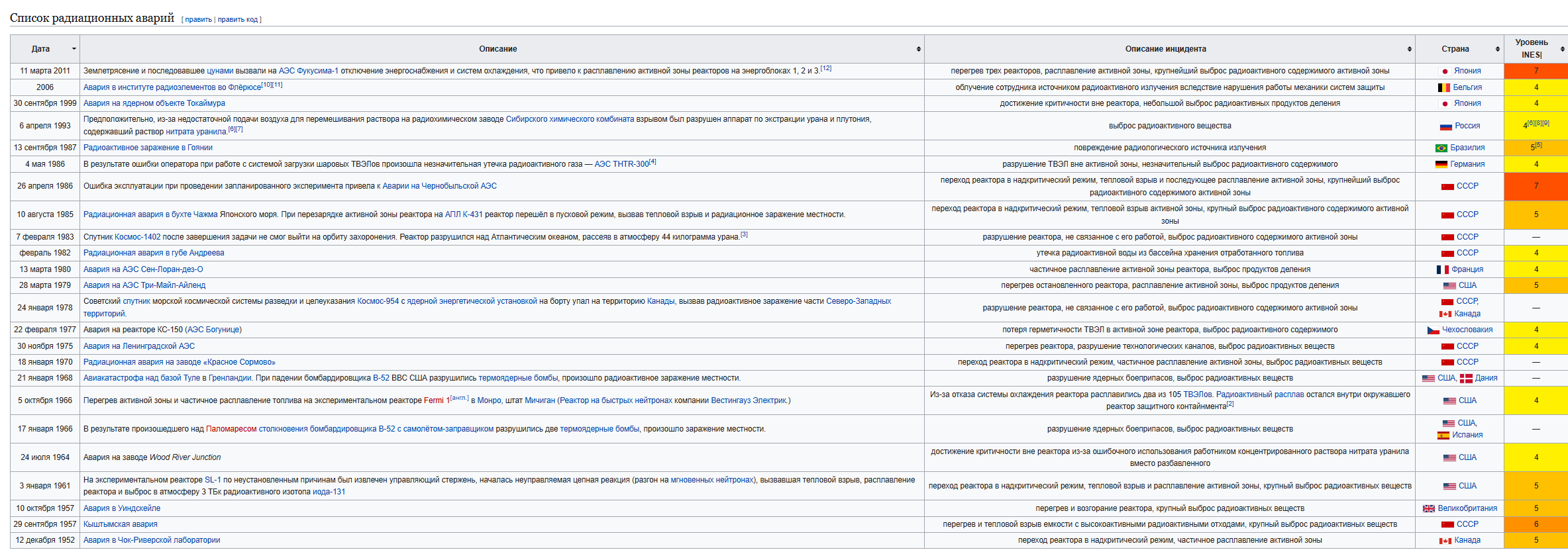Open аварию на заводе «Красное Сормово»
This screenshot has height=554, width=1568.
coord(179,362)
